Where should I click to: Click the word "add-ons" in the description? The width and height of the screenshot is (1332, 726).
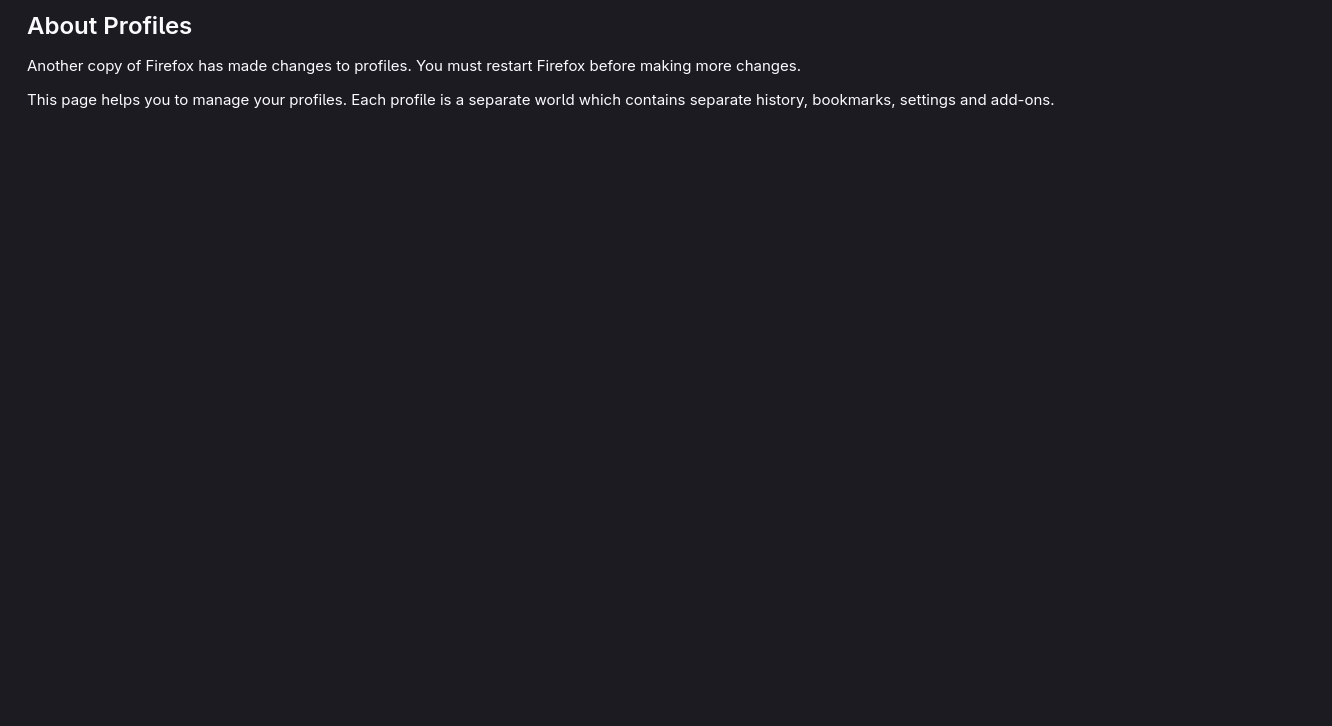click(x=1020, y=100)
